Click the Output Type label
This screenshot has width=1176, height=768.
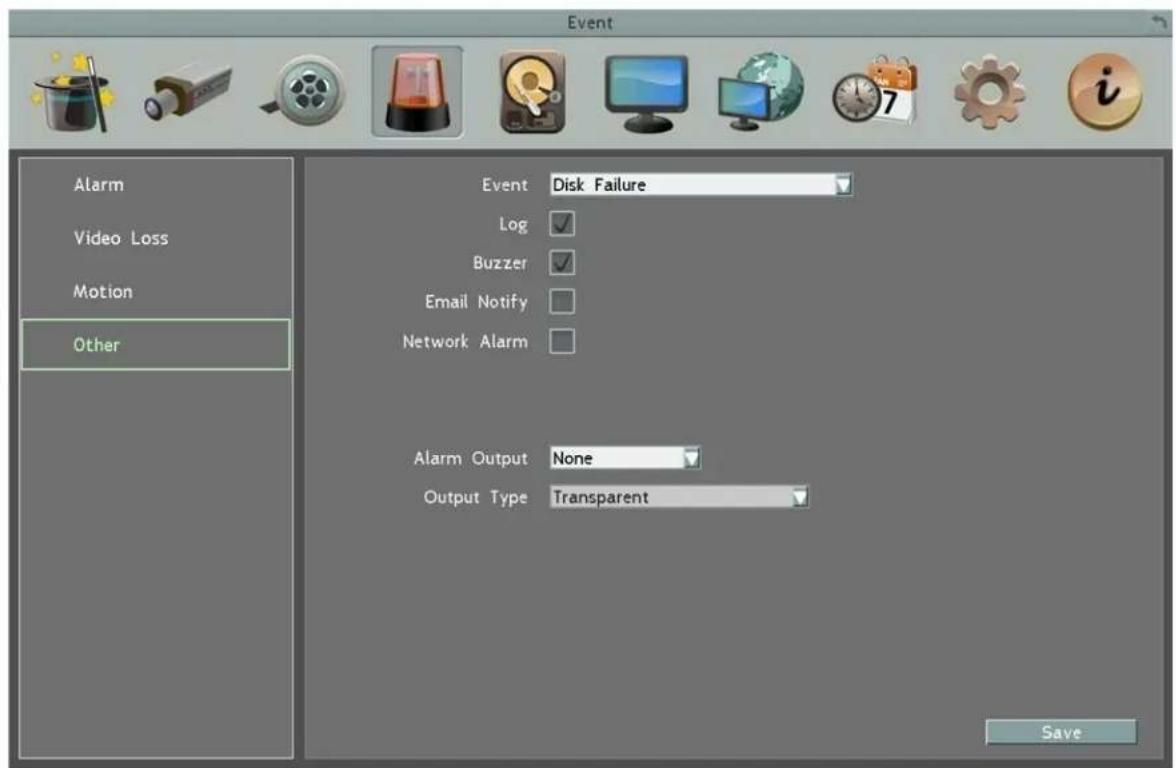click(x=476, y=497)
